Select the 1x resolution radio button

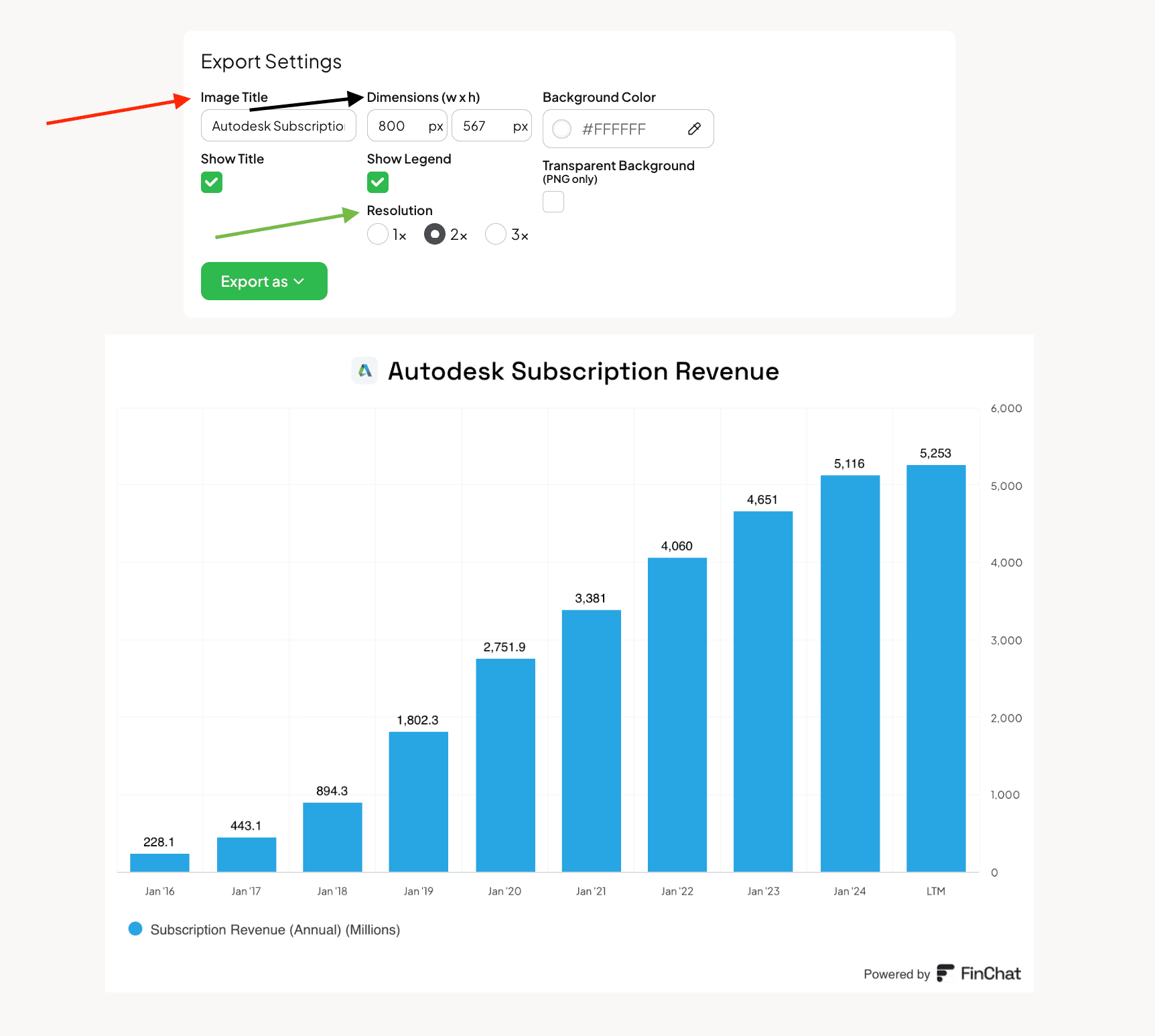click(x=378, y=234)
